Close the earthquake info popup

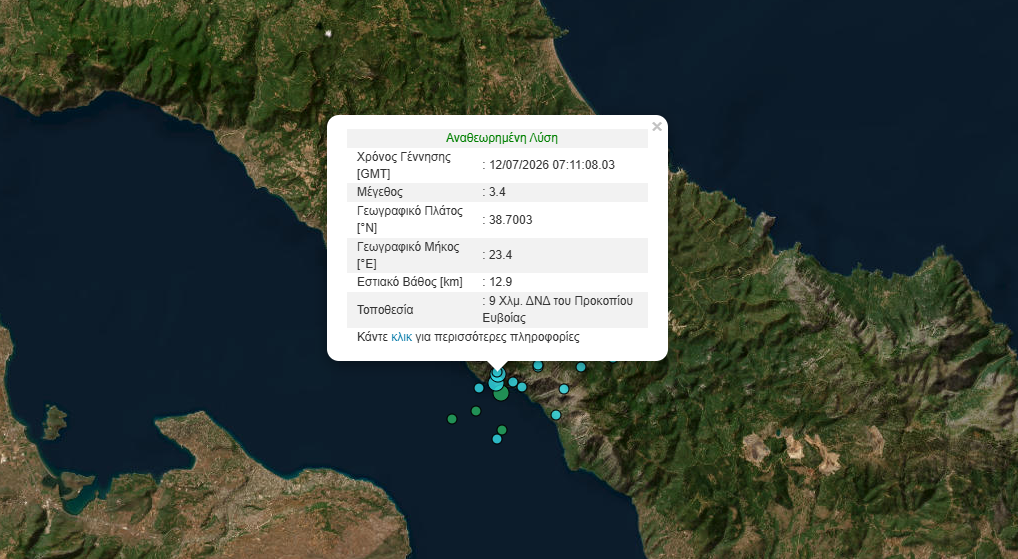[657, 127]
